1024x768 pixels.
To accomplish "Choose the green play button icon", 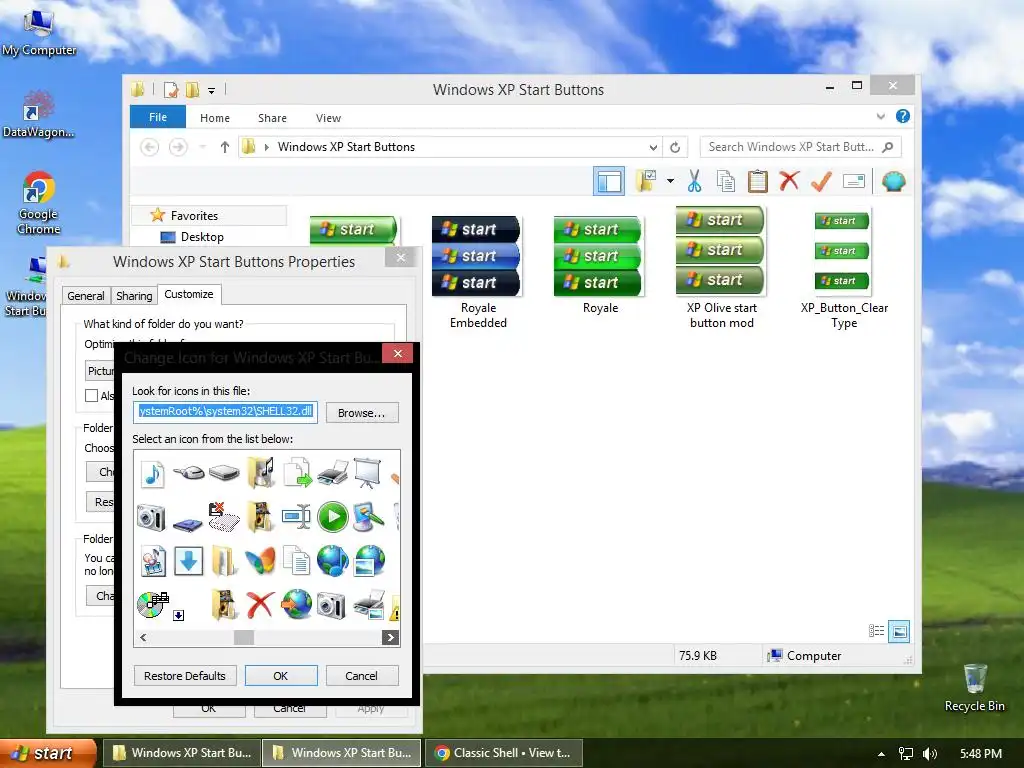I will [333, 517].
